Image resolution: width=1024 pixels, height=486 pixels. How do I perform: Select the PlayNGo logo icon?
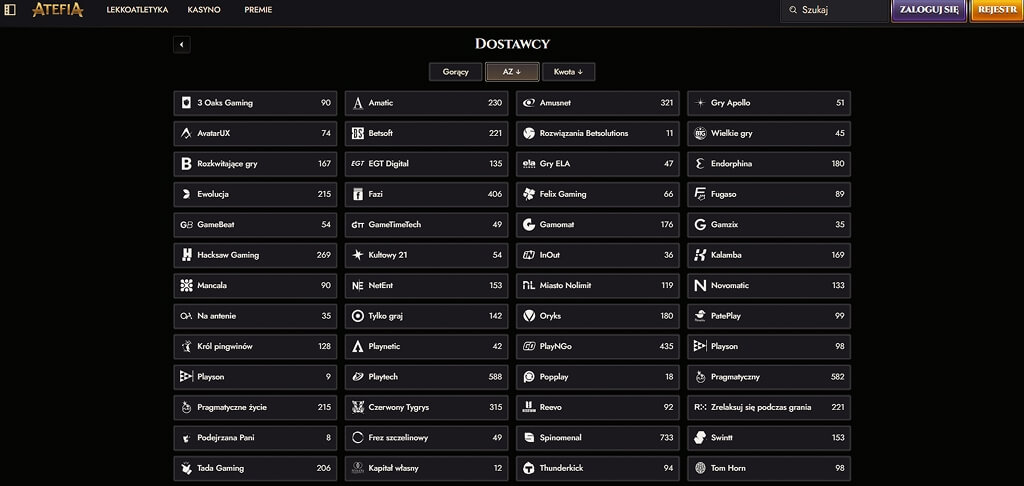529,346
